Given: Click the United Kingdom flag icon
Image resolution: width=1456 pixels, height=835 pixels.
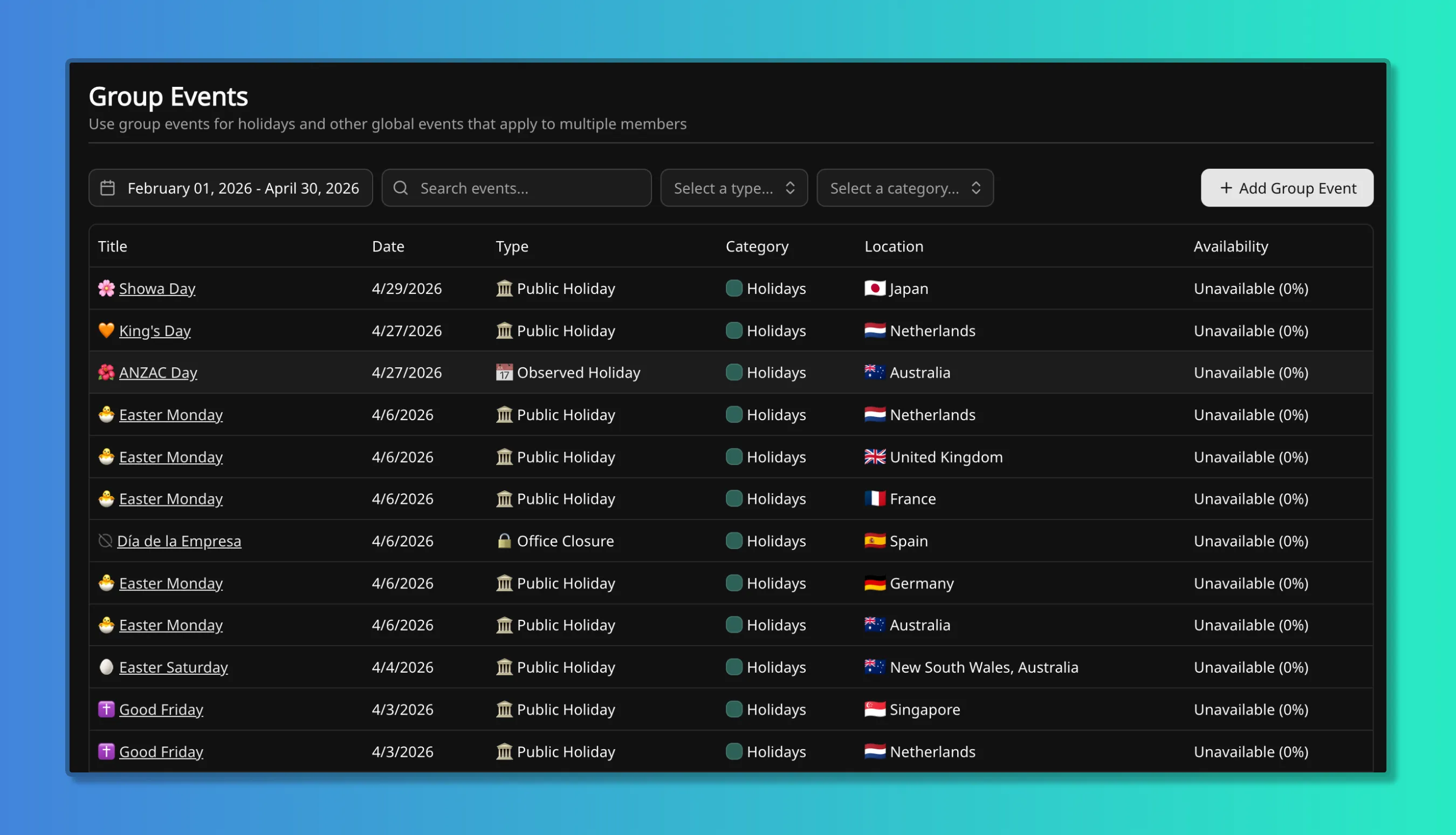Looking at the screenshot, I should (x=875, y=457).
